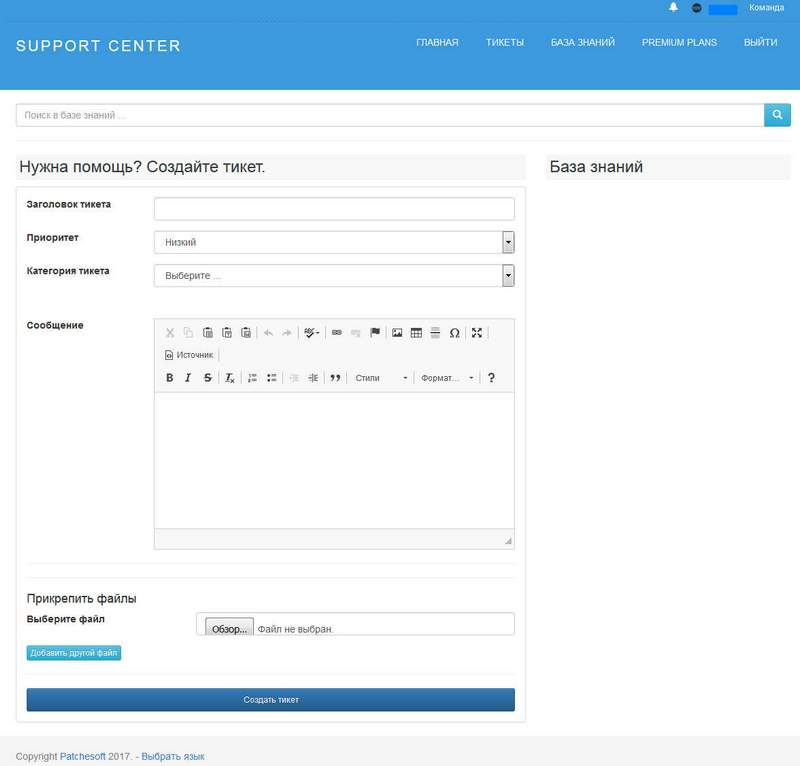Click Paste as plain text icon
Screen dimensions: 800x766
pyautogui.click(x=227, y=333)
